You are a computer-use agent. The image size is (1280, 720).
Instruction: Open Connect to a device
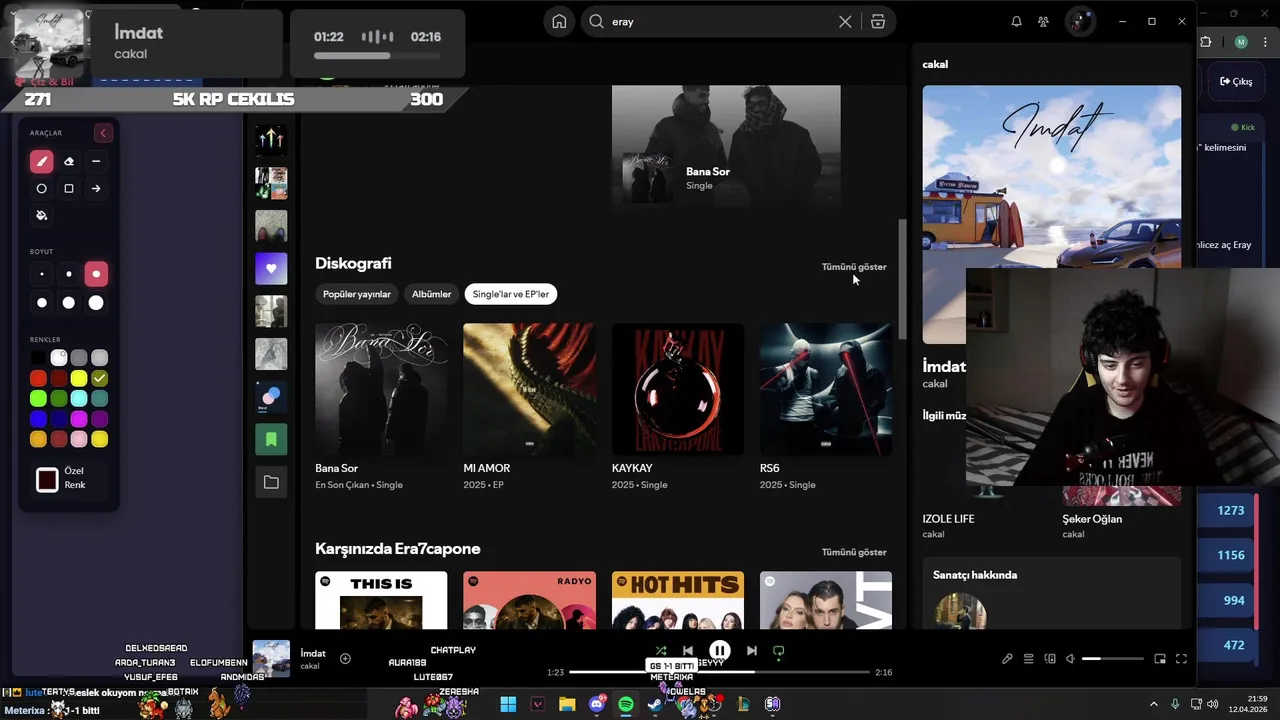coord(1050,659)
